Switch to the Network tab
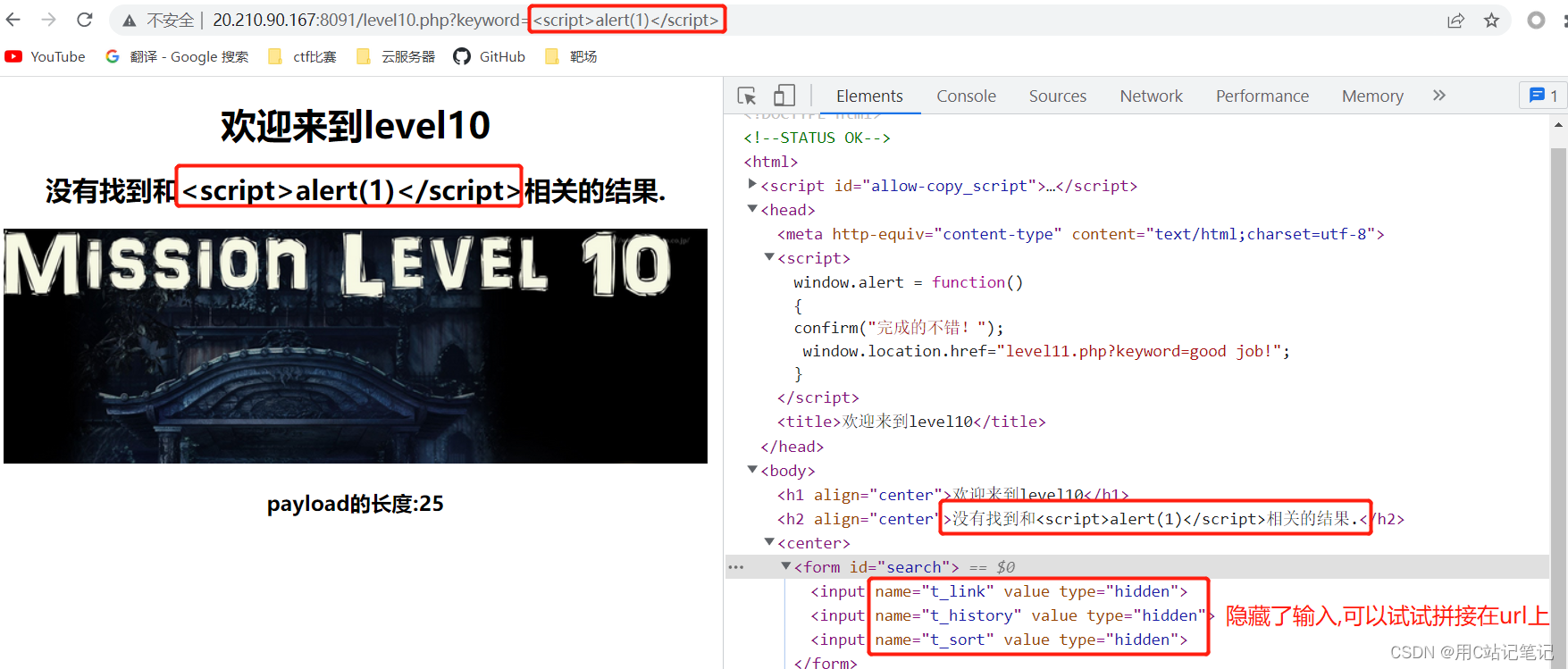Viewport: 1568px width, 669px height. (x=1151, y=96)
